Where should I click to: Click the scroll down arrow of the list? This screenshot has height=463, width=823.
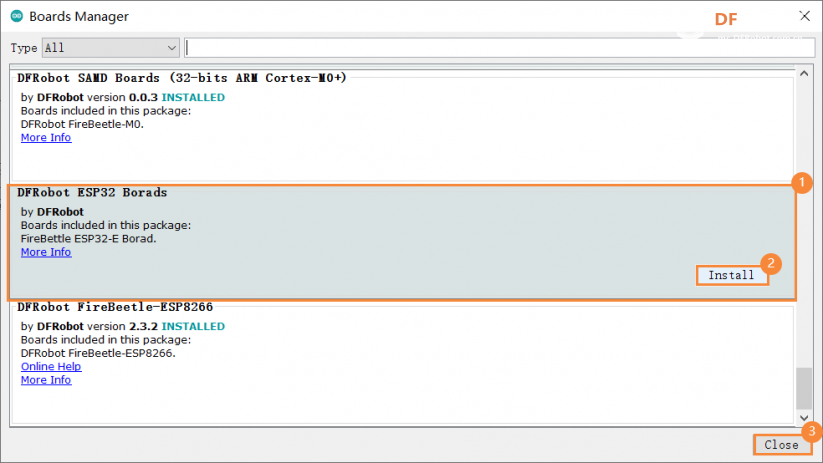[804, 418]
